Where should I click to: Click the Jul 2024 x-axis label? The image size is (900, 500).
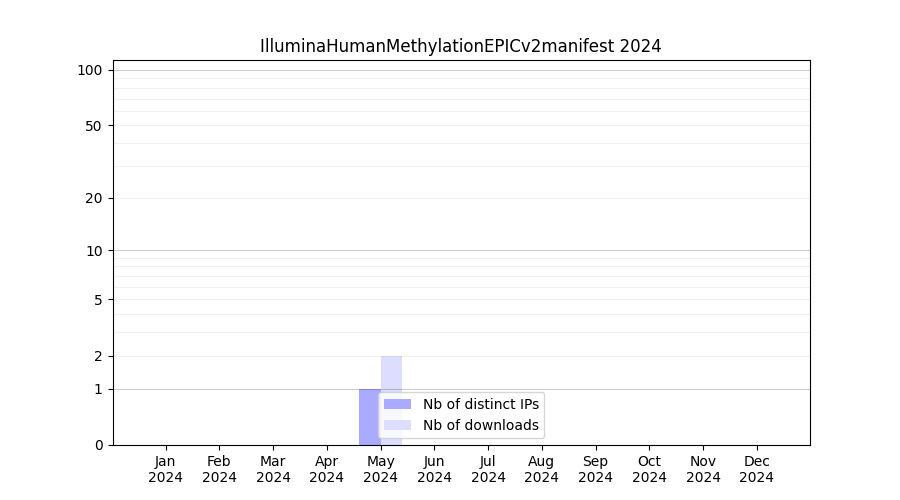[488, 469]
